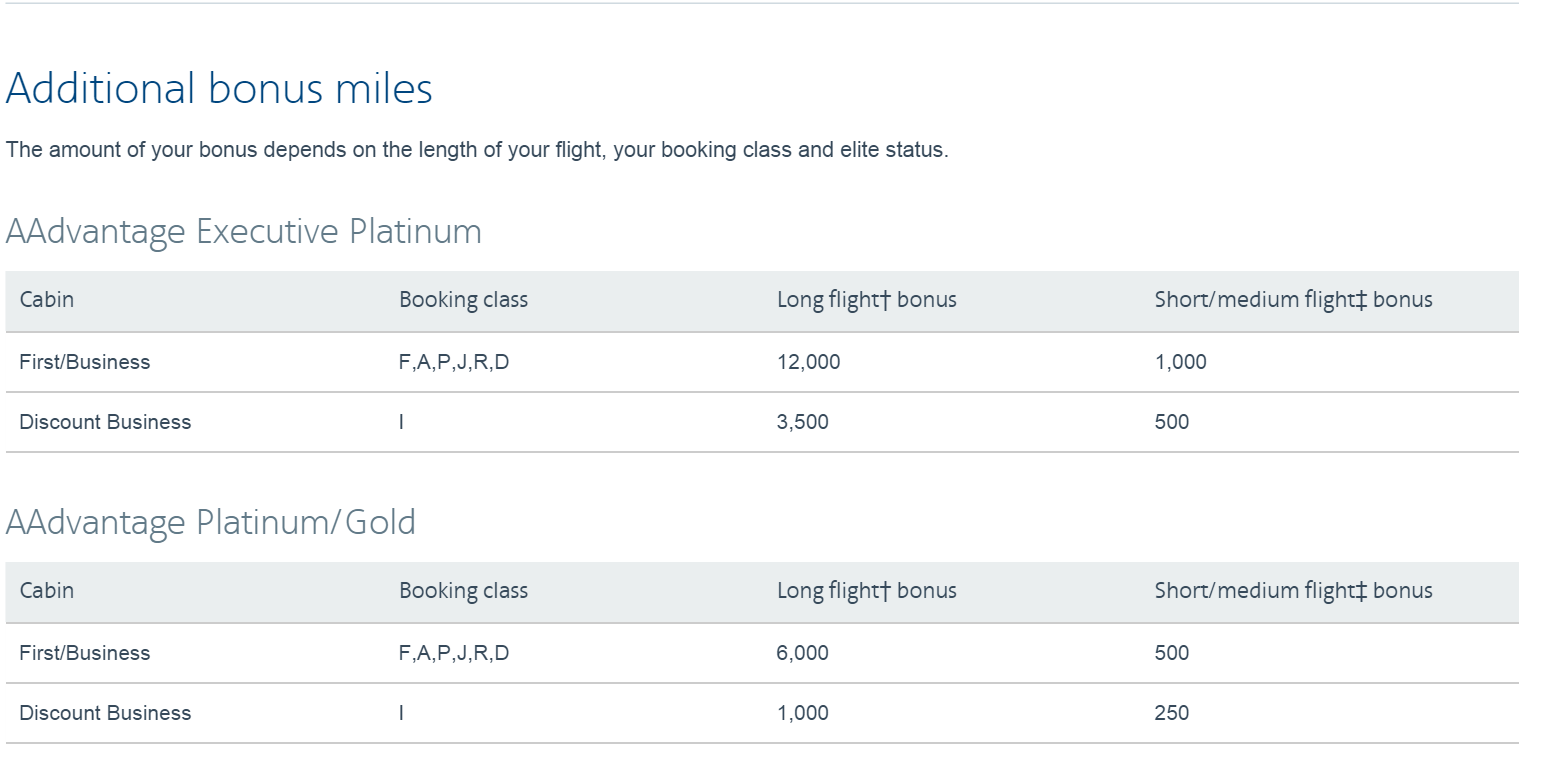This screenshot has height=768, width=1549.
Task: Click the "AAdvantage Executive Platinum" section heading
Action: (243, 231)
